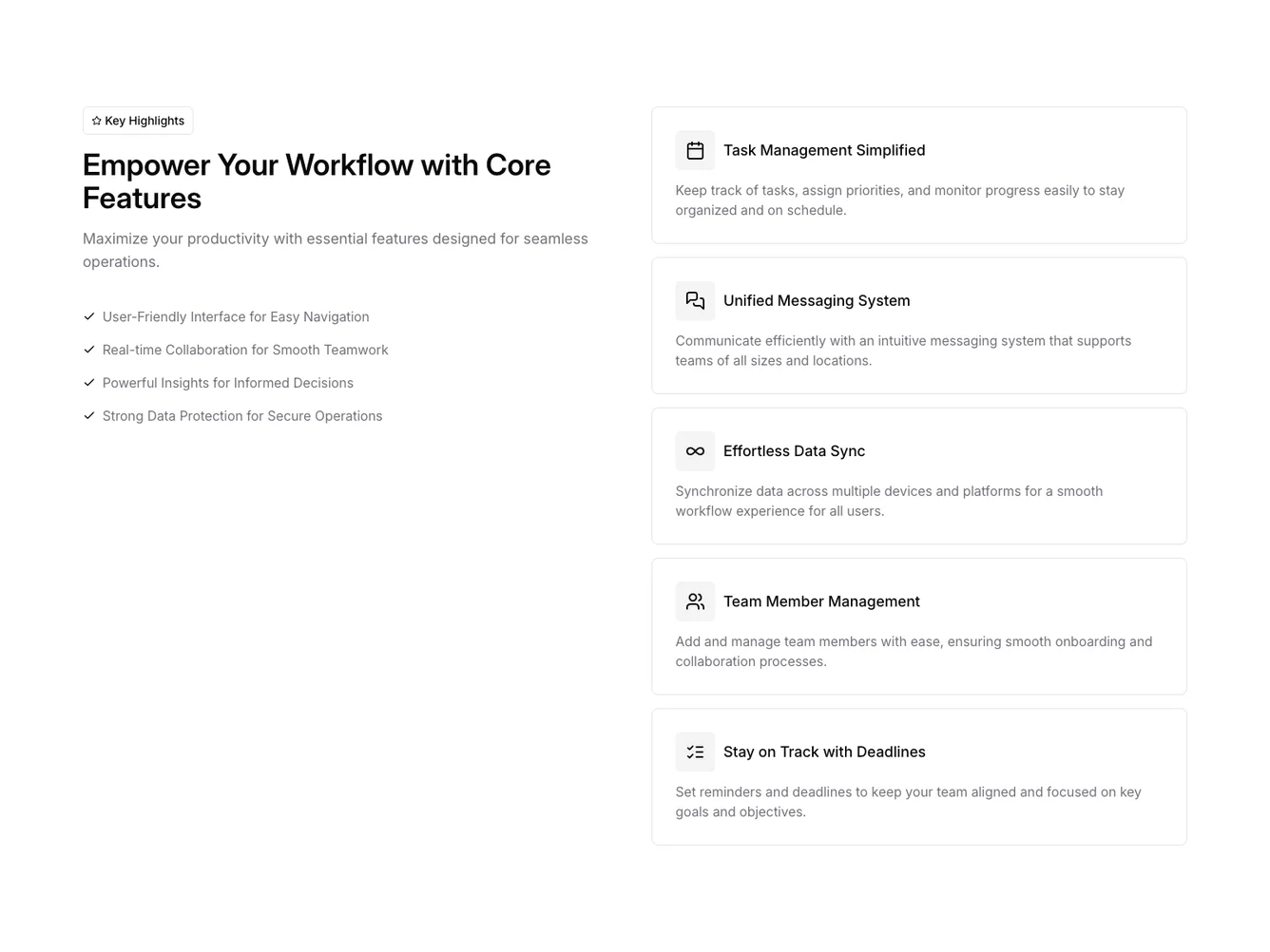Click checkmark beside Powerful Insights
Viewport: 1270px width, 952px height.
pos(89,383)
